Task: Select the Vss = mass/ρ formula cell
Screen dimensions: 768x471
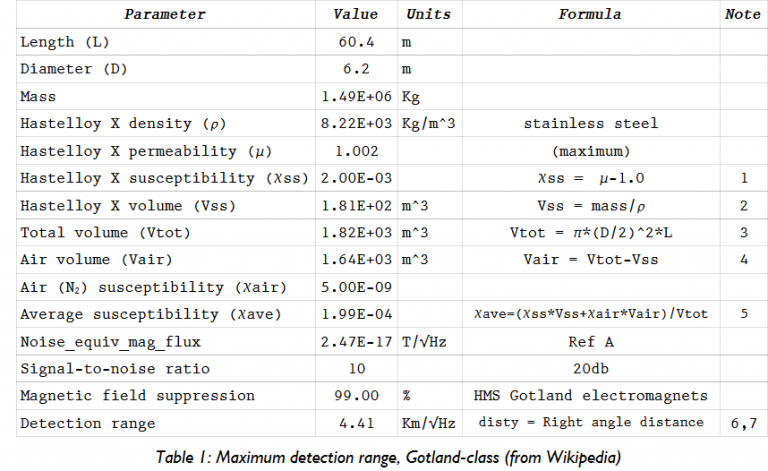Action: pyautogui.click(x=590, y=205)
